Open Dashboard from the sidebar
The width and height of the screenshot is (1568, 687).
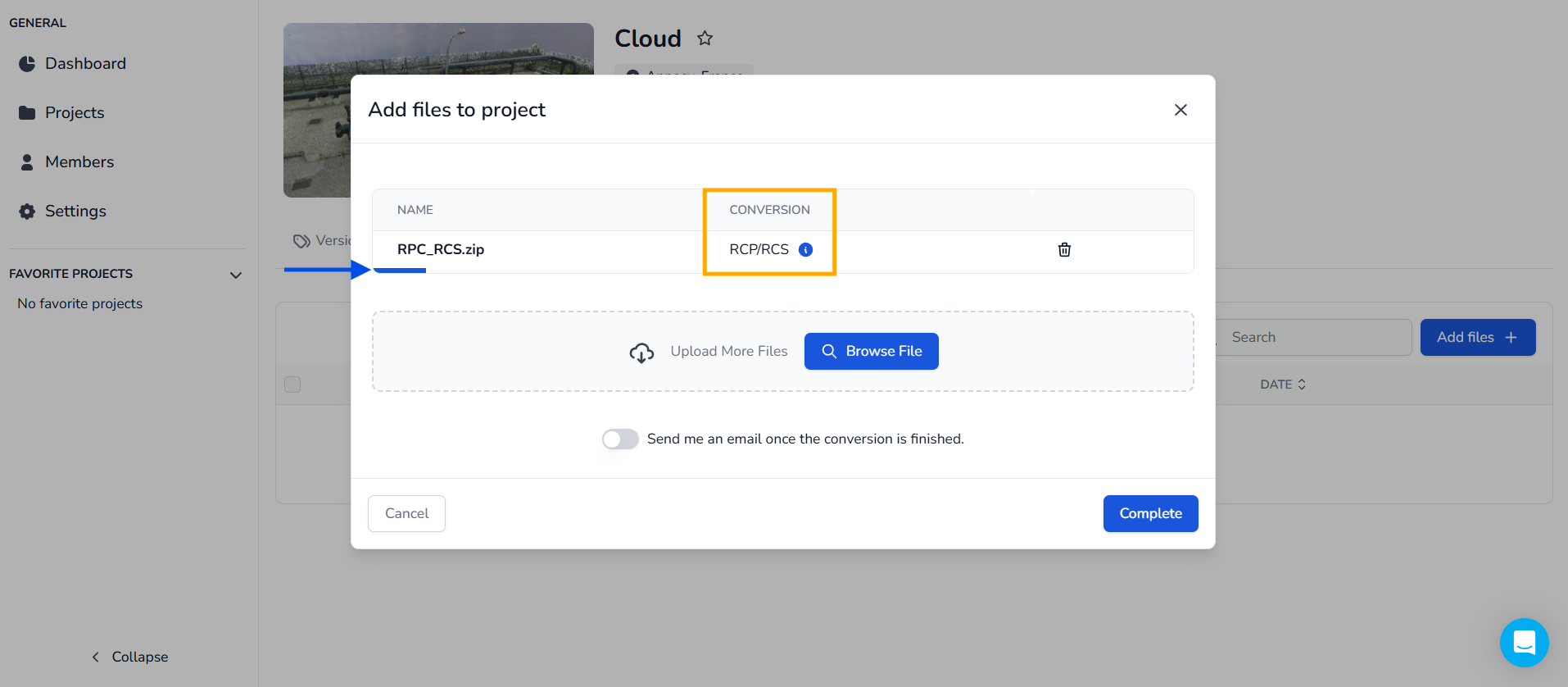pyautogui.click(x=85, y=64)
